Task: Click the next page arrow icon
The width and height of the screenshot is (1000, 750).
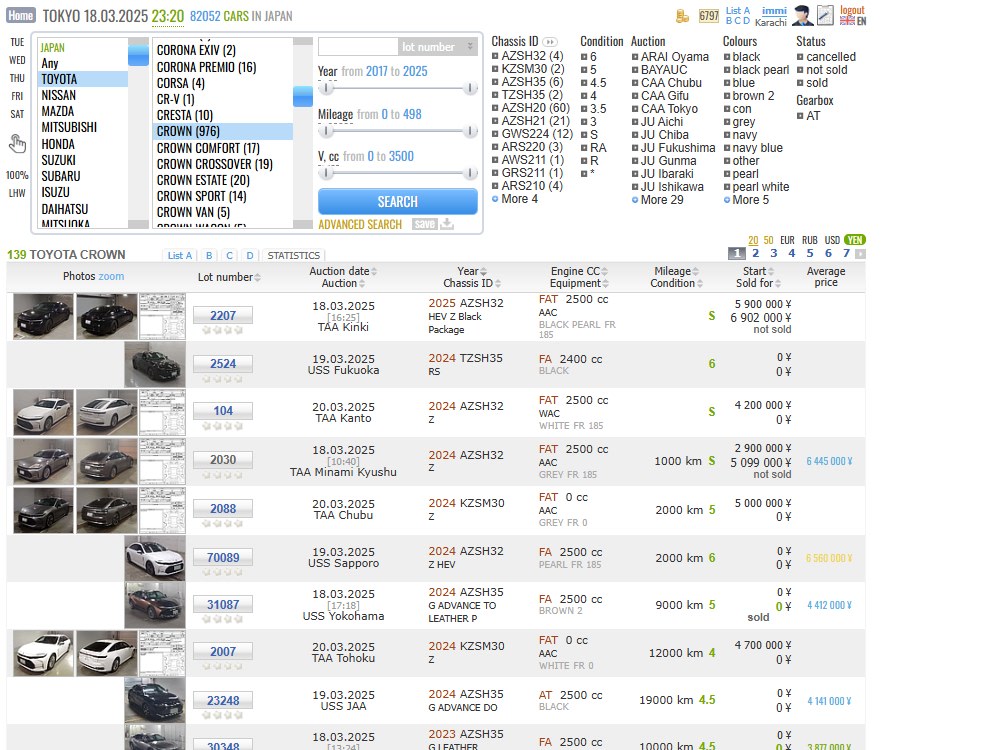Action: [x=860, y=254]
